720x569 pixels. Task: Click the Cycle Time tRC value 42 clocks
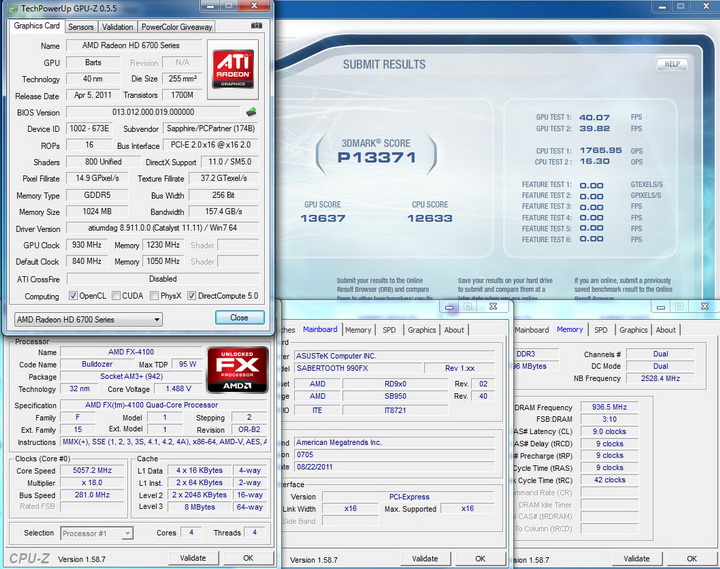[x=609, y=480]
